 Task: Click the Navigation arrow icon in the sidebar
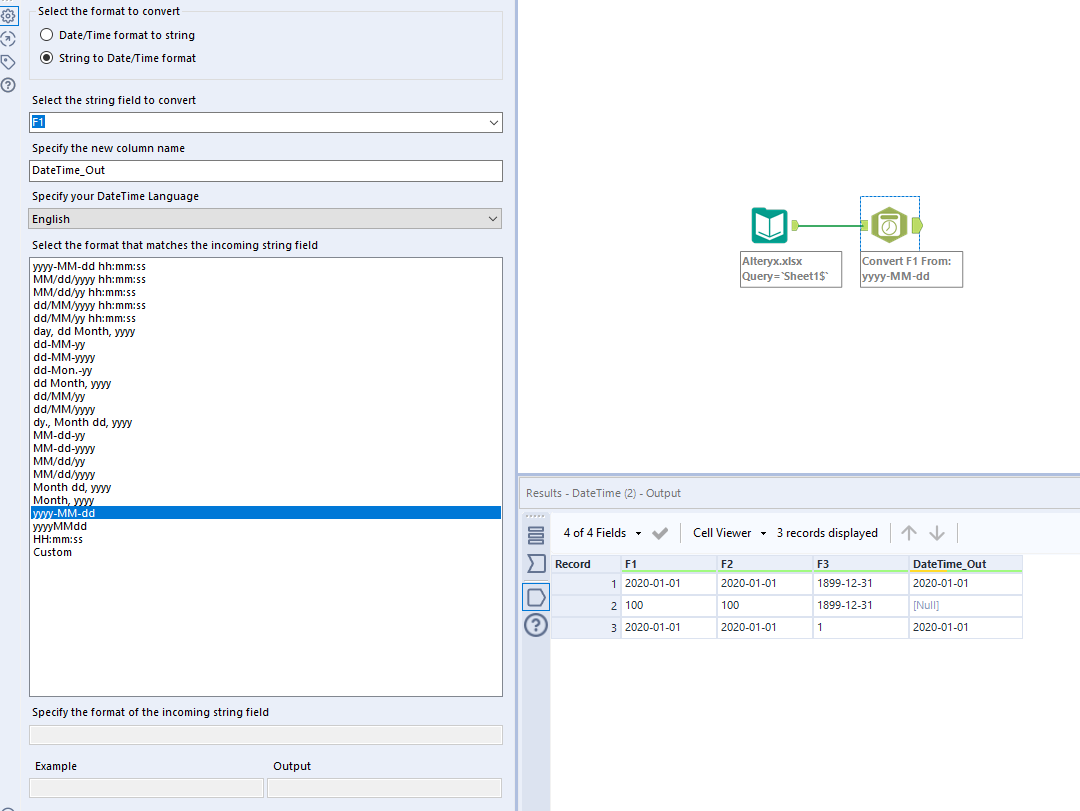(9, 38)
